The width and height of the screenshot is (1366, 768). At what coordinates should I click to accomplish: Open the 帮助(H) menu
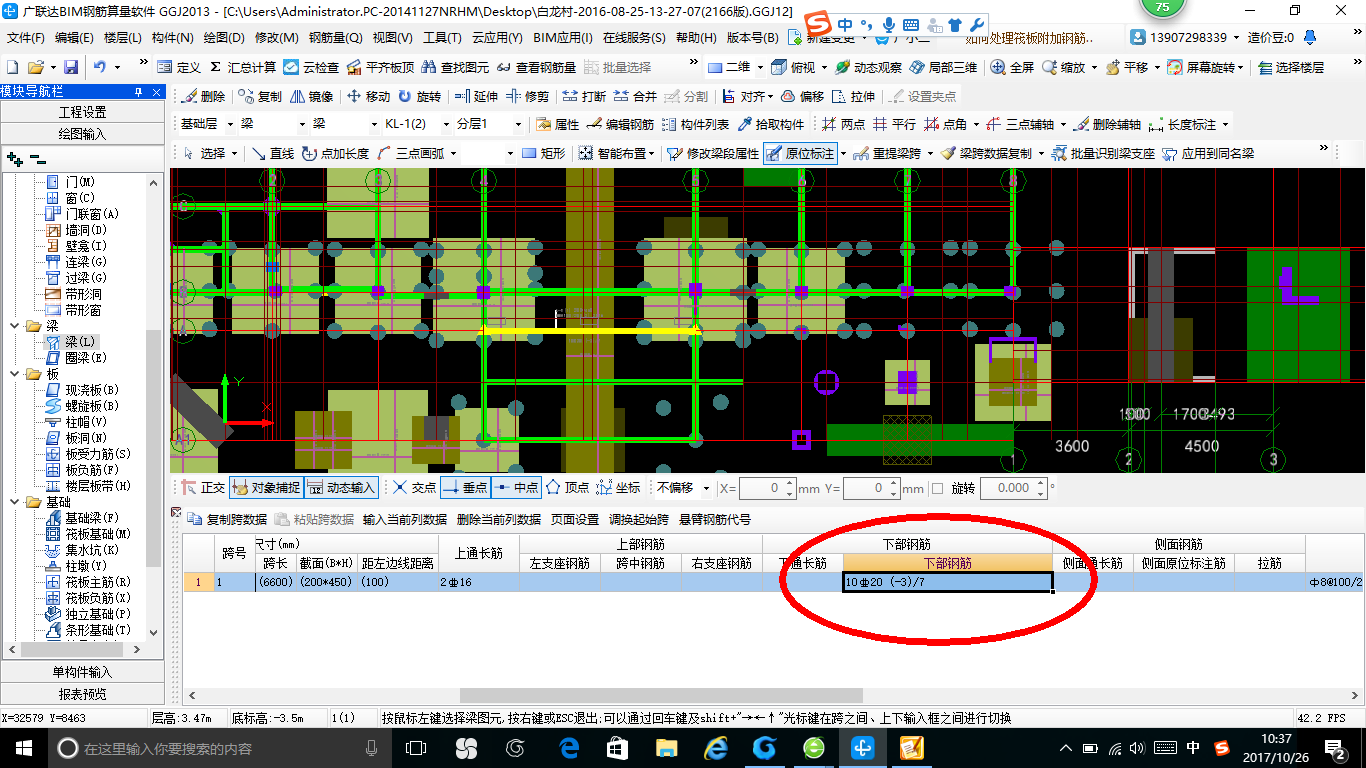(x=696, y=38)
